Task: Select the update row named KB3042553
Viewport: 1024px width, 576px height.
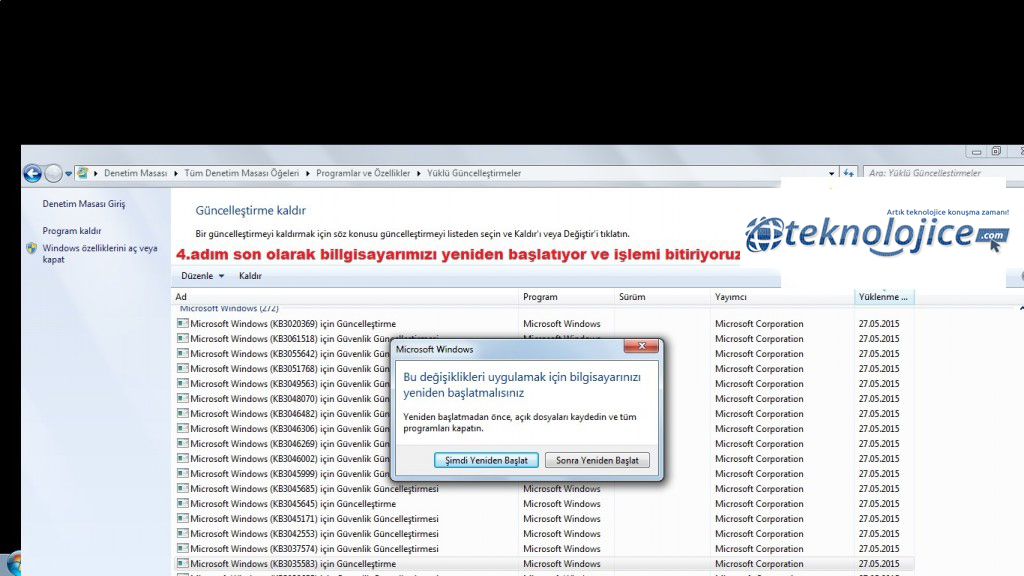Action: [545, 534]
